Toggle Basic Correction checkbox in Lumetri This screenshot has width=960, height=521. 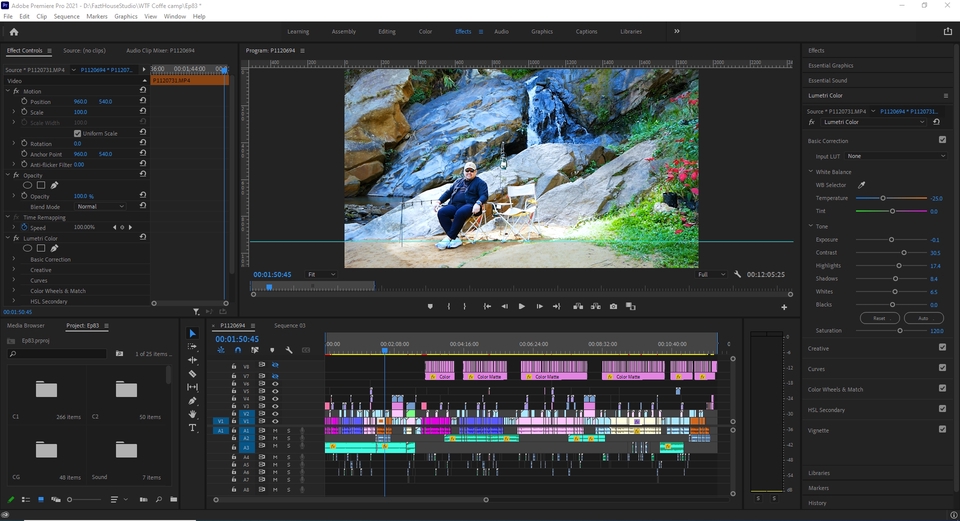(x=942, y=140)
